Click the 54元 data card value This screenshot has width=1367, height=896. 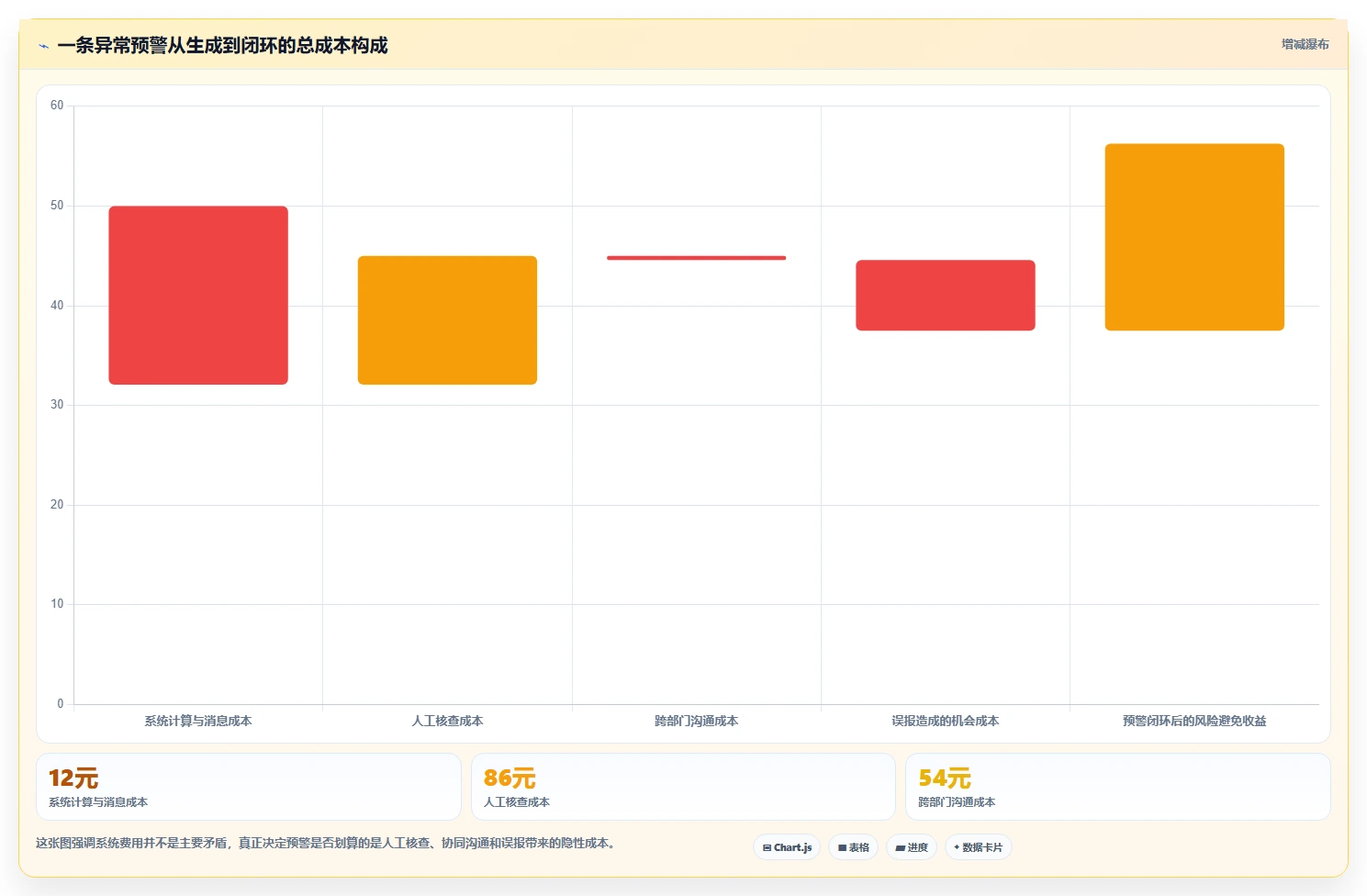pyautogui.click(x=945, y=778)
